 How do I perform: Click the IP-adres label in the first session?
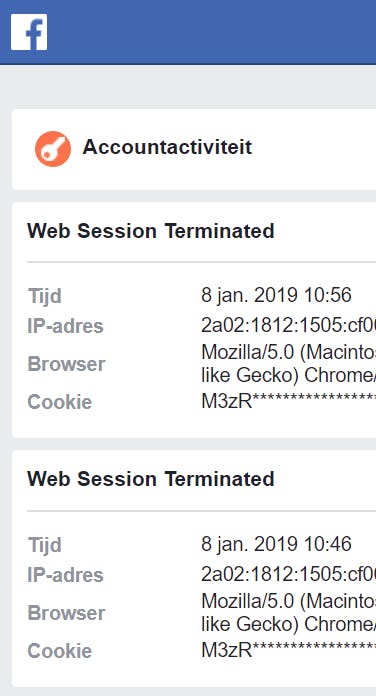65,326
